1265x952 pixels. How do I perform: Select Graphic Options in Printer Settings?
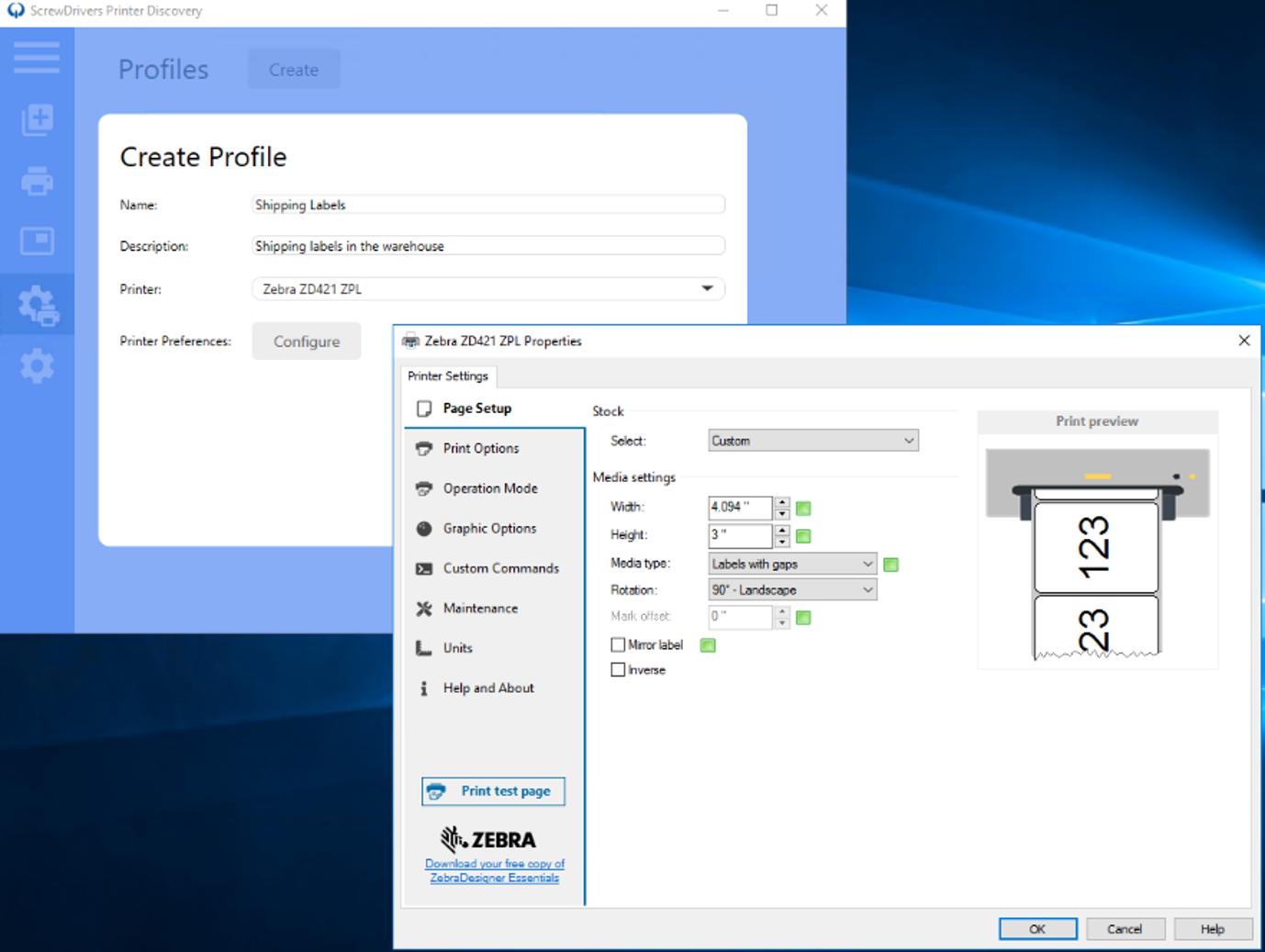coord(489,528)
